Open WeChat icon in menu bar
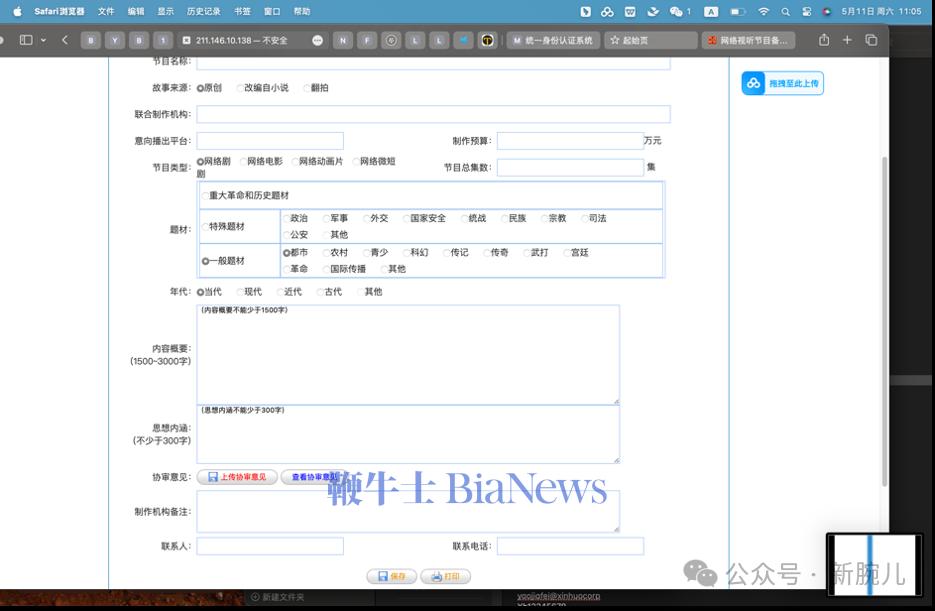935x611 pixels. tap(676, 11)
